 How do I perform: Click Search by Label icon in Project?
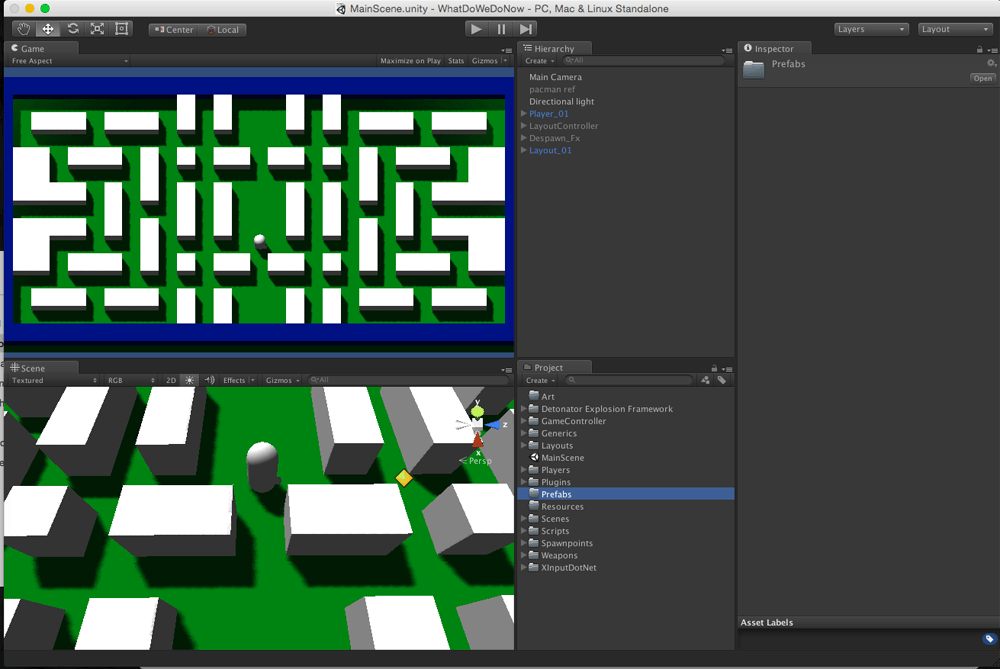(x=721, y=380)
